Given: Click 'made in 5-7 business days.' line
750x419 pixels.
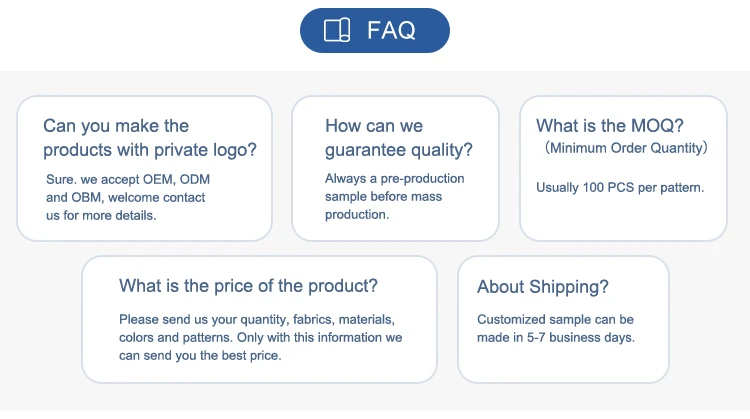Looking at the screenshot, I should point(556,338).
